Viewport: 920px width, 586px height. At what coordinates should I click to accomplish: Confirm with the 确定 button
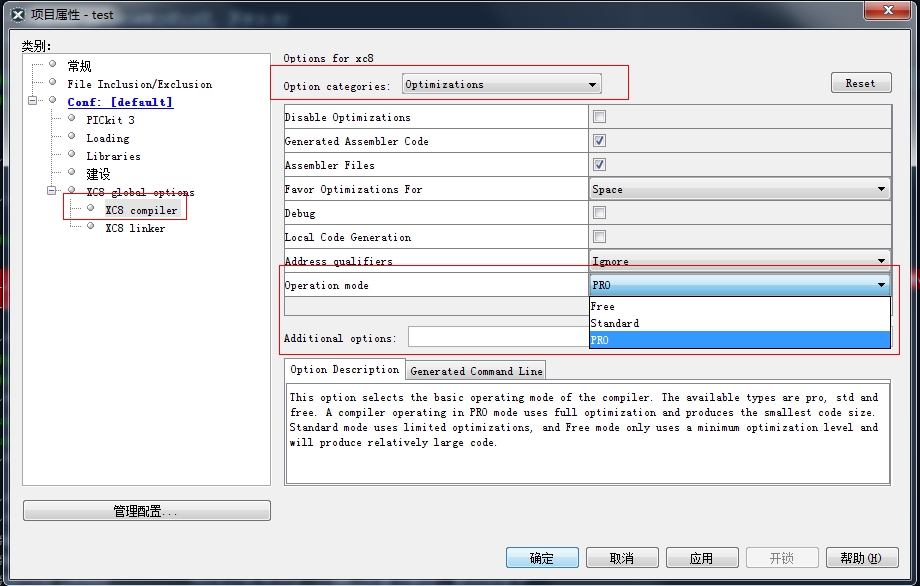point(542,558)
